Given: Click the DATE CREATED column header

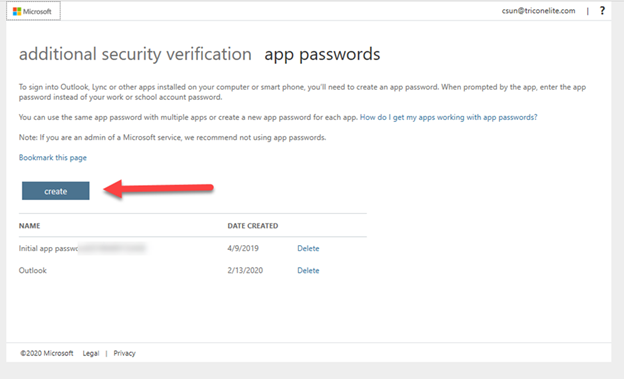Looking at the screenshot, I should click(x=253, y=226).
